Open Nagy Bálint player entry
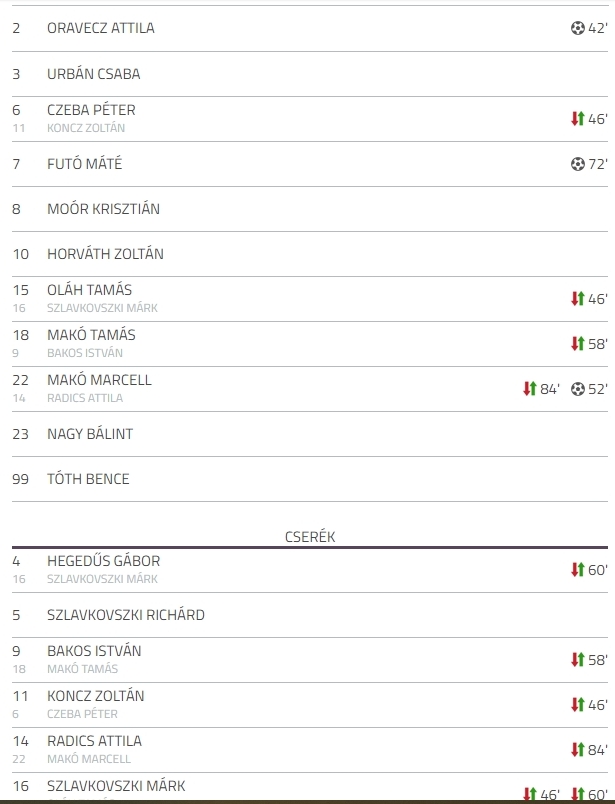Screen dimensions: 615x804 90,434
